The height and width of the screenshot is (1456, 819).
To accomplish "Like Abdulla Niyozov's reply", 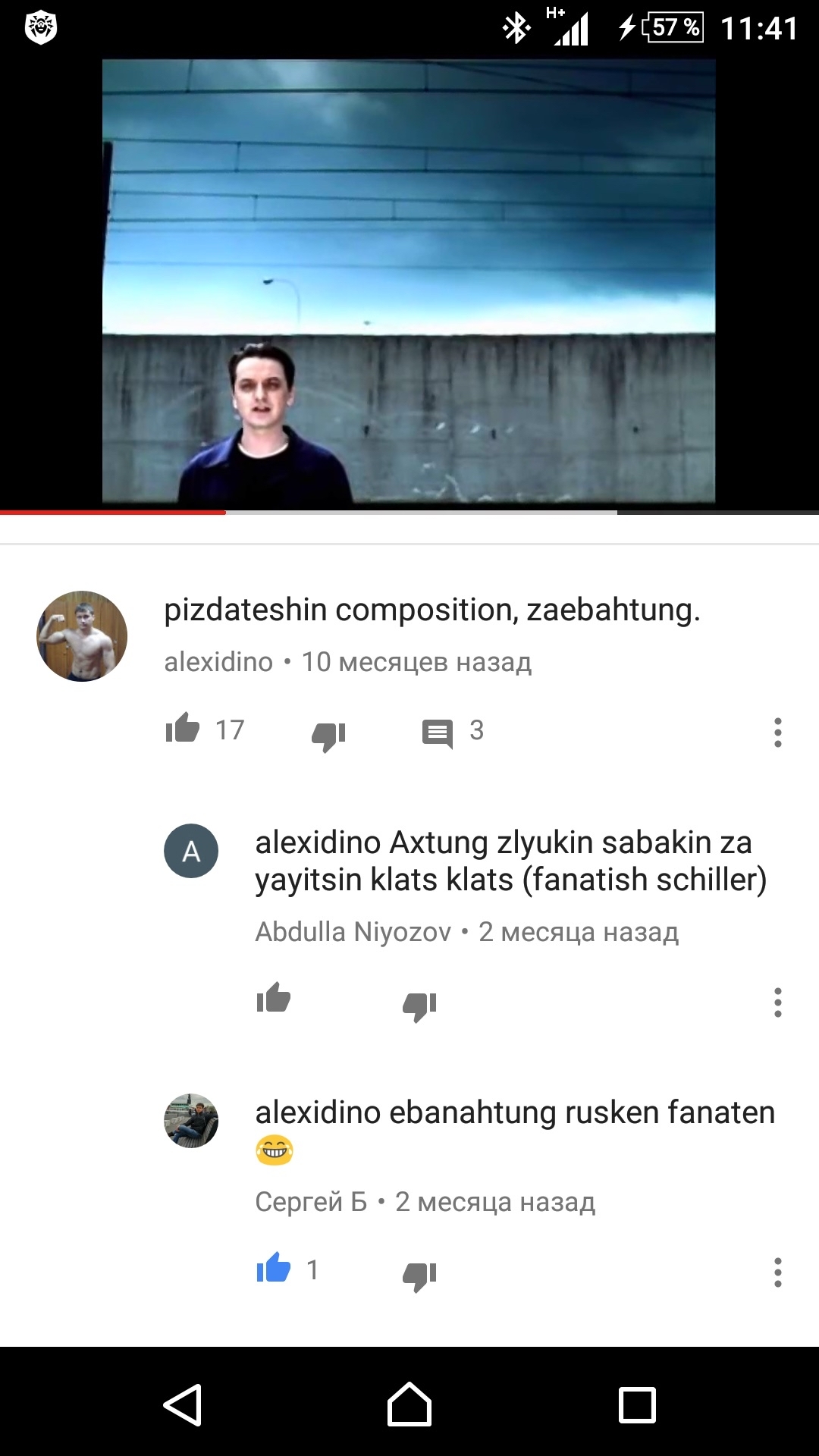I will coord(274,999).
